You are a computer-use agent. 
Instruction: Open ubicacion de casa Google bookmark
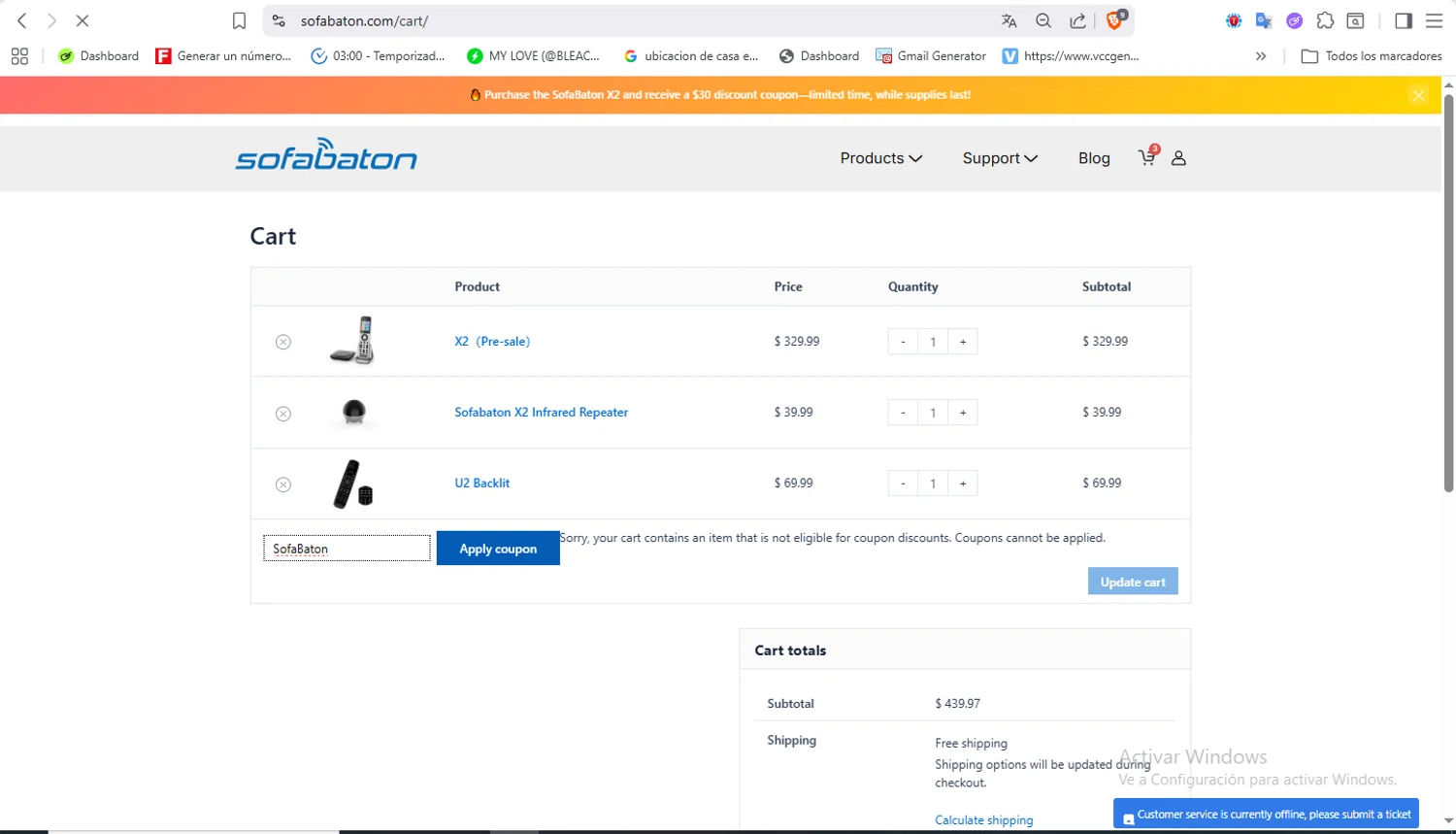tap(691, 56)
